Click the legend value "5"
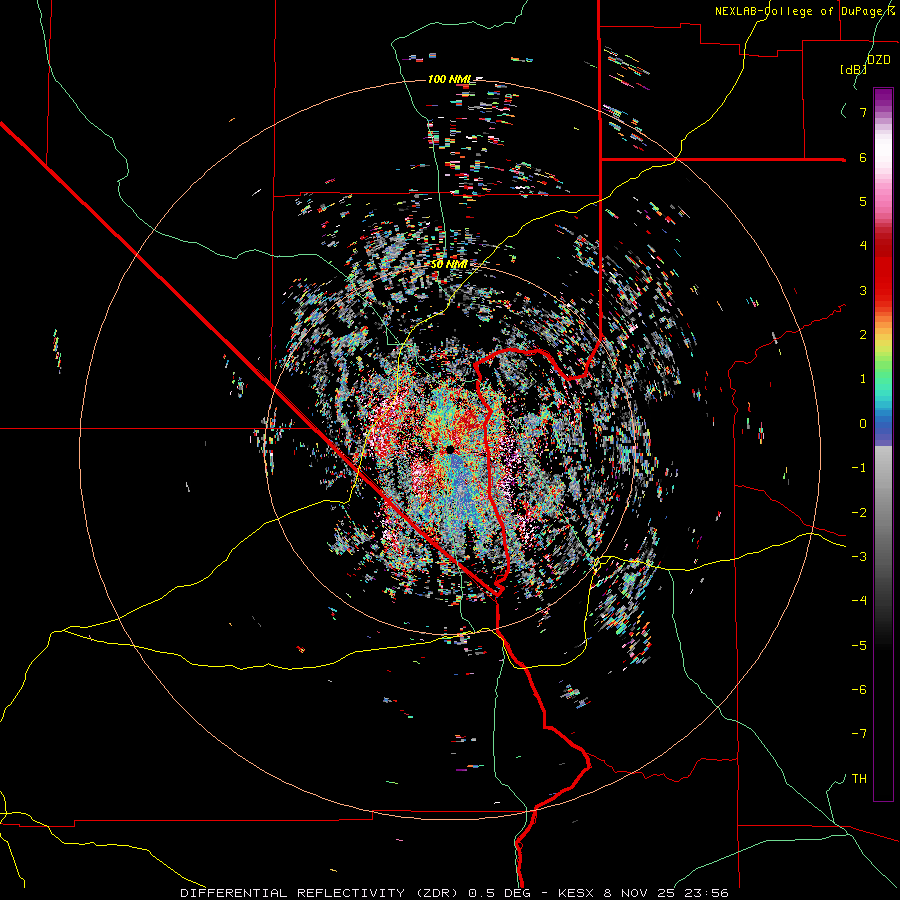The width and height of the screenshot is (900, 900). pyautogui.click(x=863, y=201)
